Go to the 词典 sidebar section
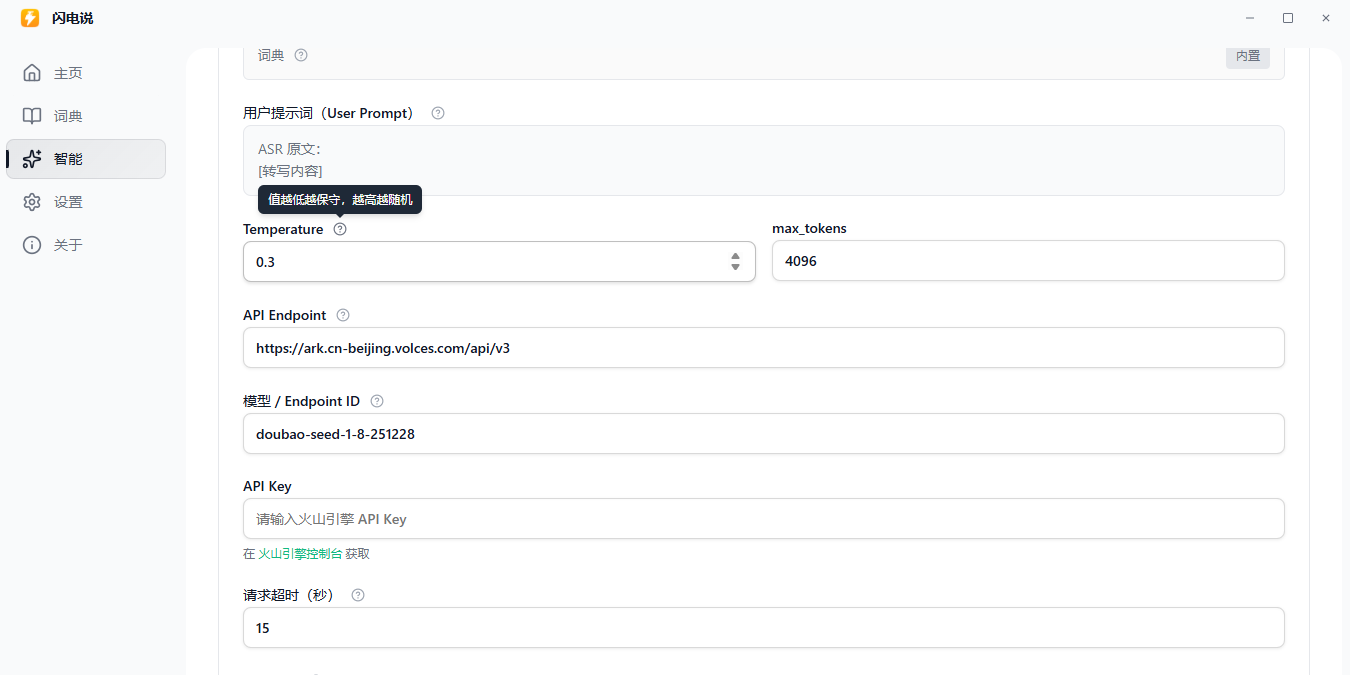 pyautogui.click(x=68, y=116)
